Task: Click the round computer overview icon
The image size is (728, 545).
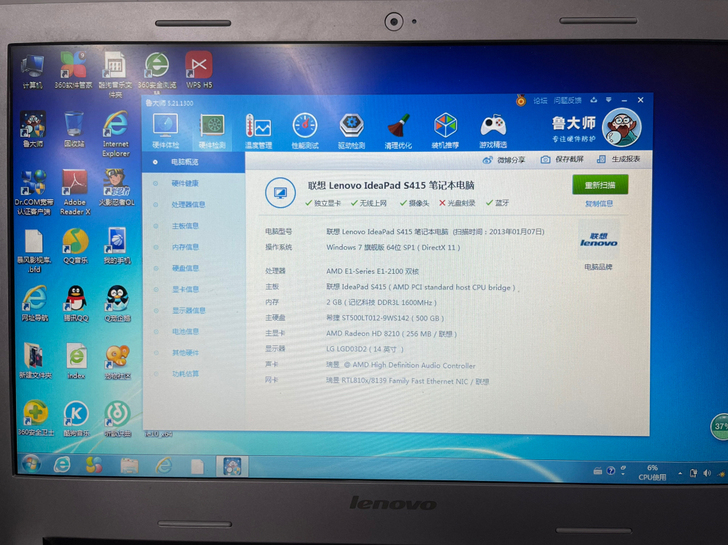Action: point(280,193)
